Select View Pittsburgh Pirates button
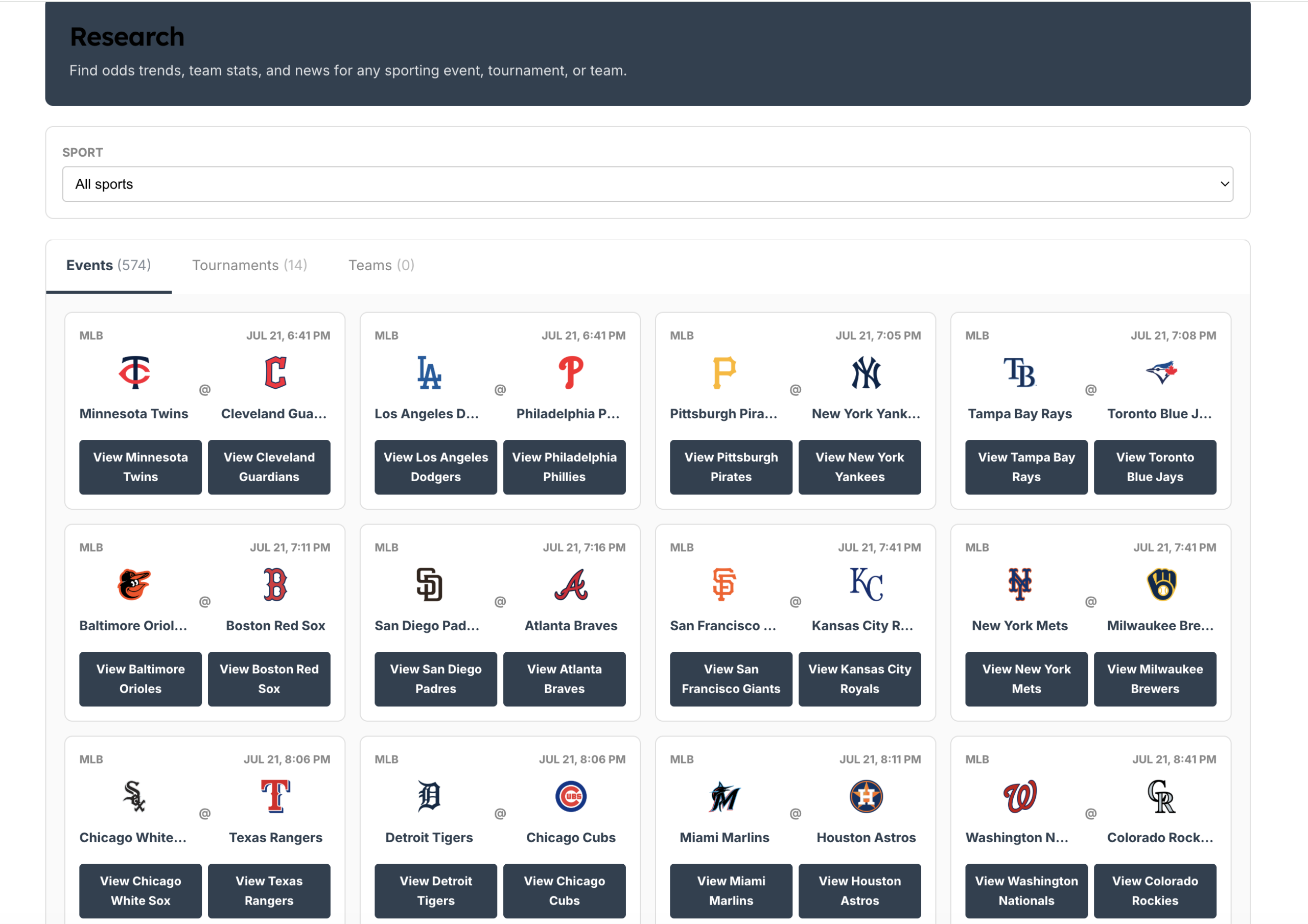The width and height of the screenshot is (1308, 924). pos(731,467)
